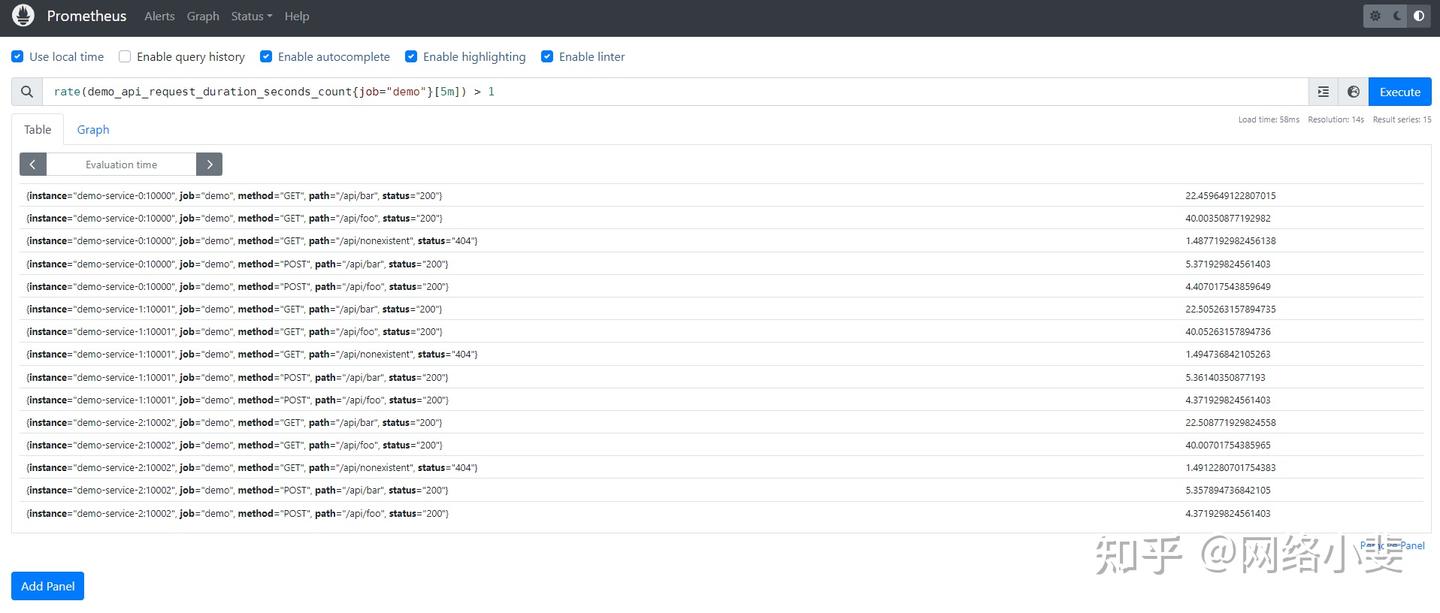Open the metrics explorer globe icon
Viewport: 1440px width, 613px height.
click(1353, 92)
